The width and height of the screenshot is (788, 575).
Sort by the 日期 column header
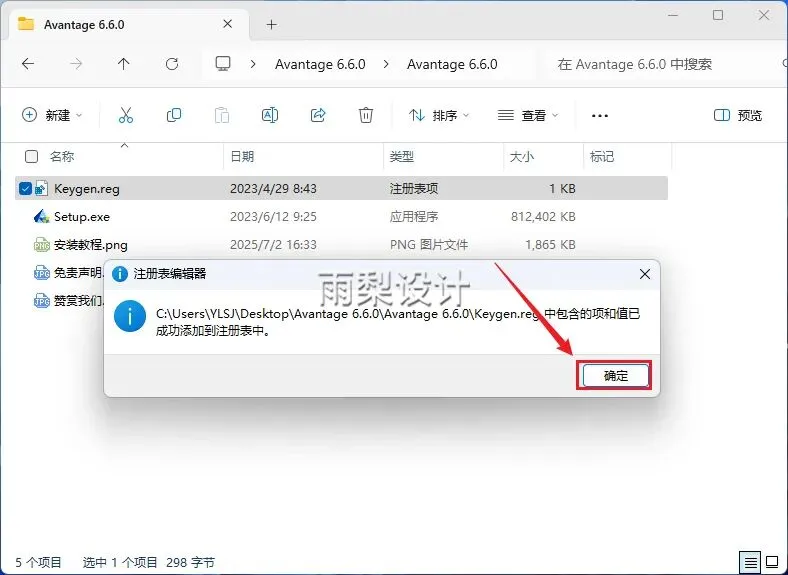pos(242,156)
